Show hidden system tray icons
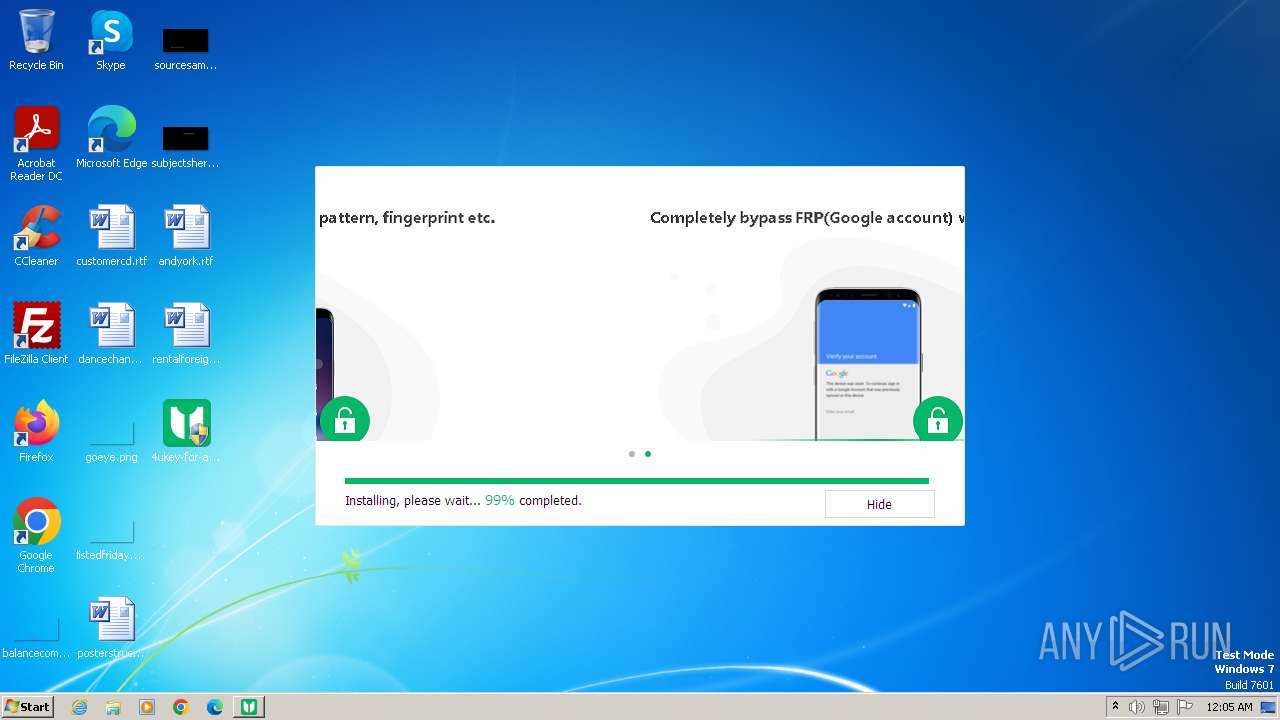This screenshot has height=720, width=1280. (1116, 707)
